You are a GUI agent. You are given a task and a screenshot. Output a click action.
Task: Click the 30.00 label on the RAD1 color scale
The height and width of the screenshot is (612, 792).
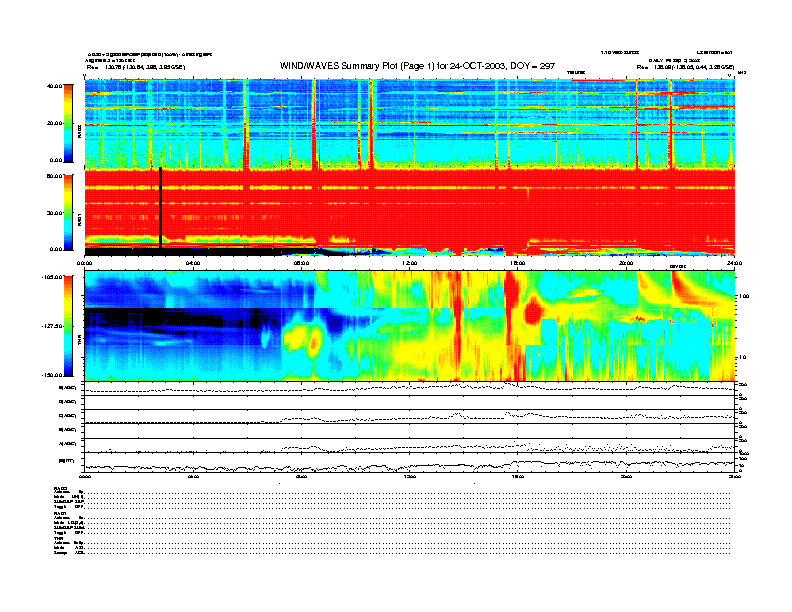click(54, 213)
